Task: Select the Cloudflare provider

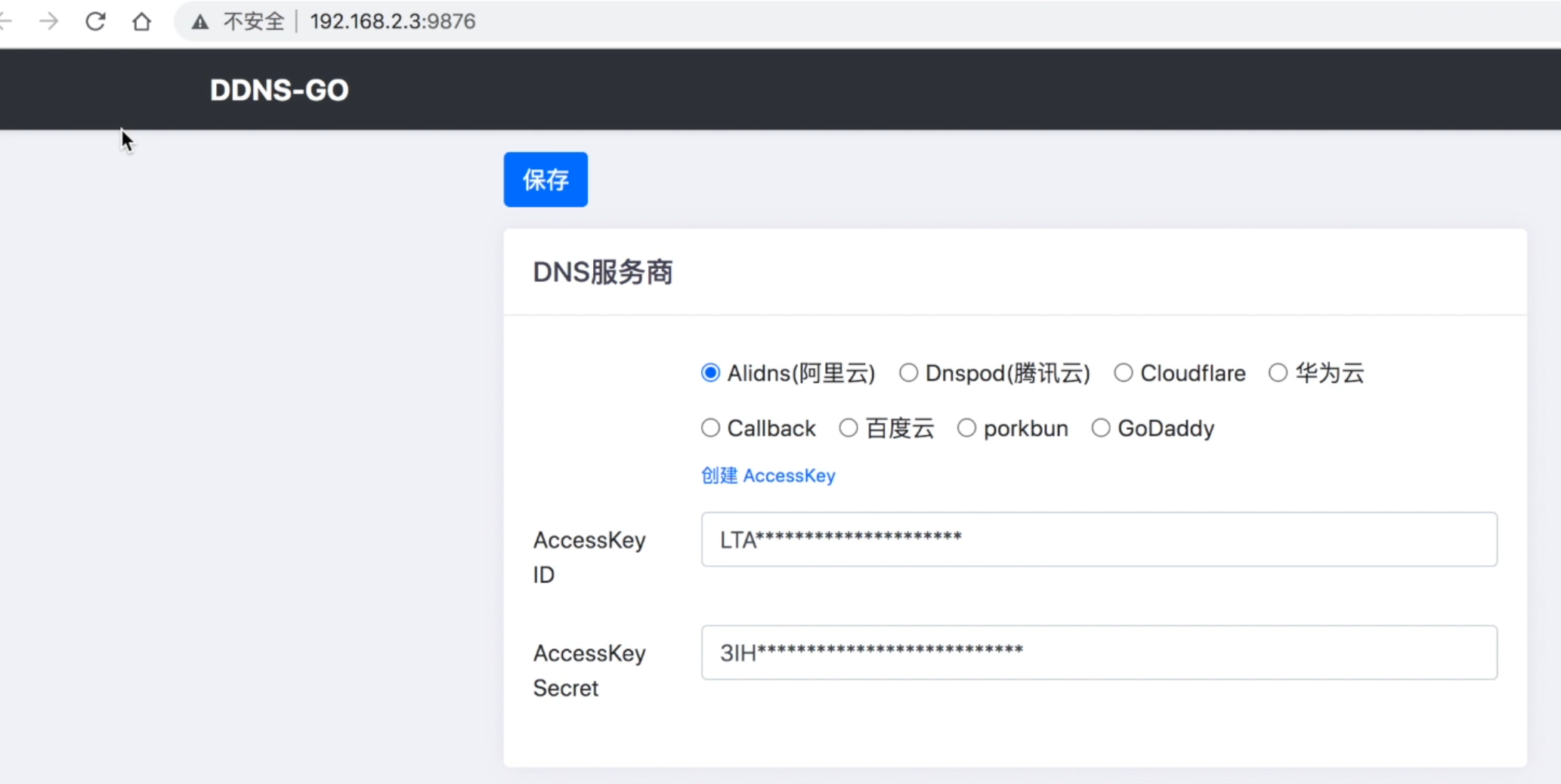Action: pos(1123,372)
